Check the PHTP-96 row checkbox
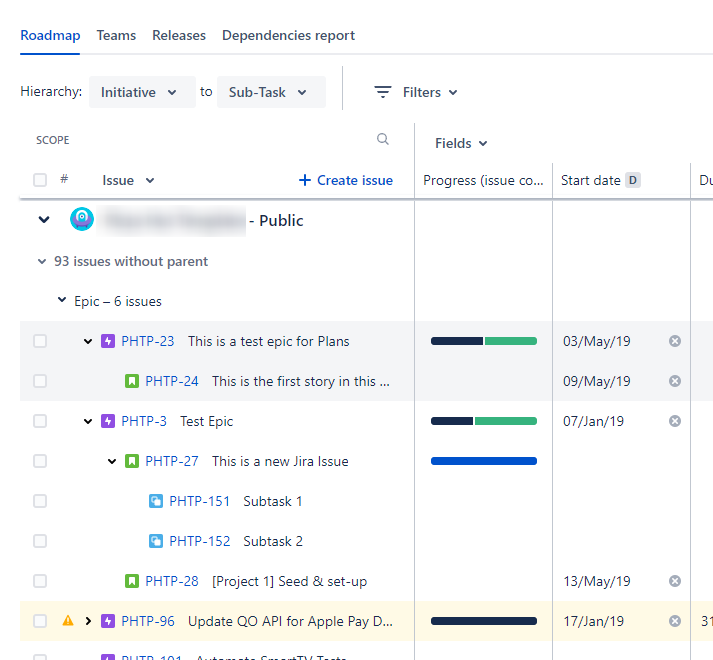The height and width of the screenshot is (660, 713). (x=40, y=621)
